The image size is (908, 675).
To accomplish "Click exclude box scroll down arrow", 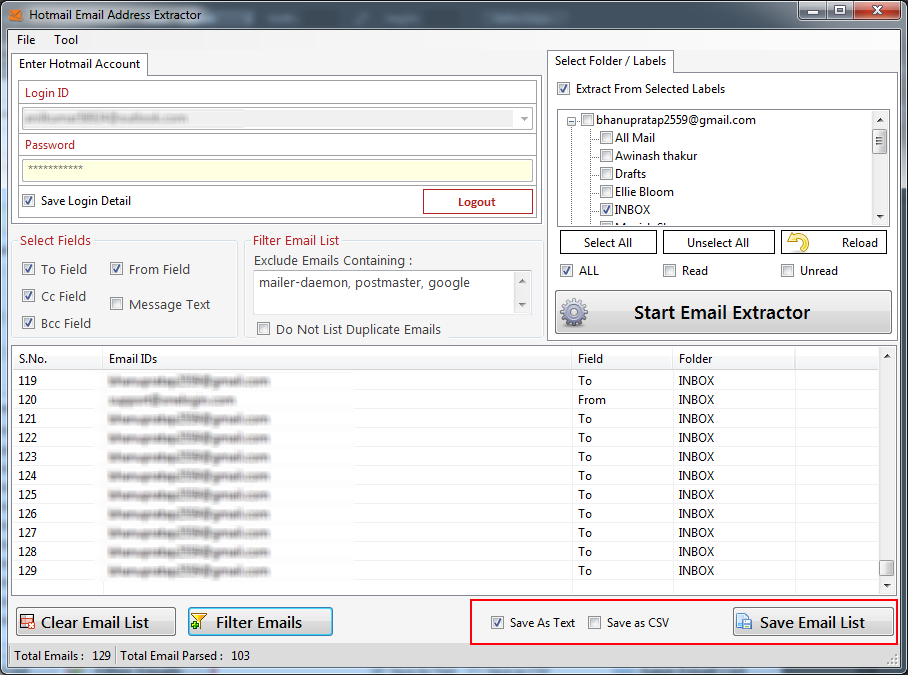I will [x=522, y=305].
